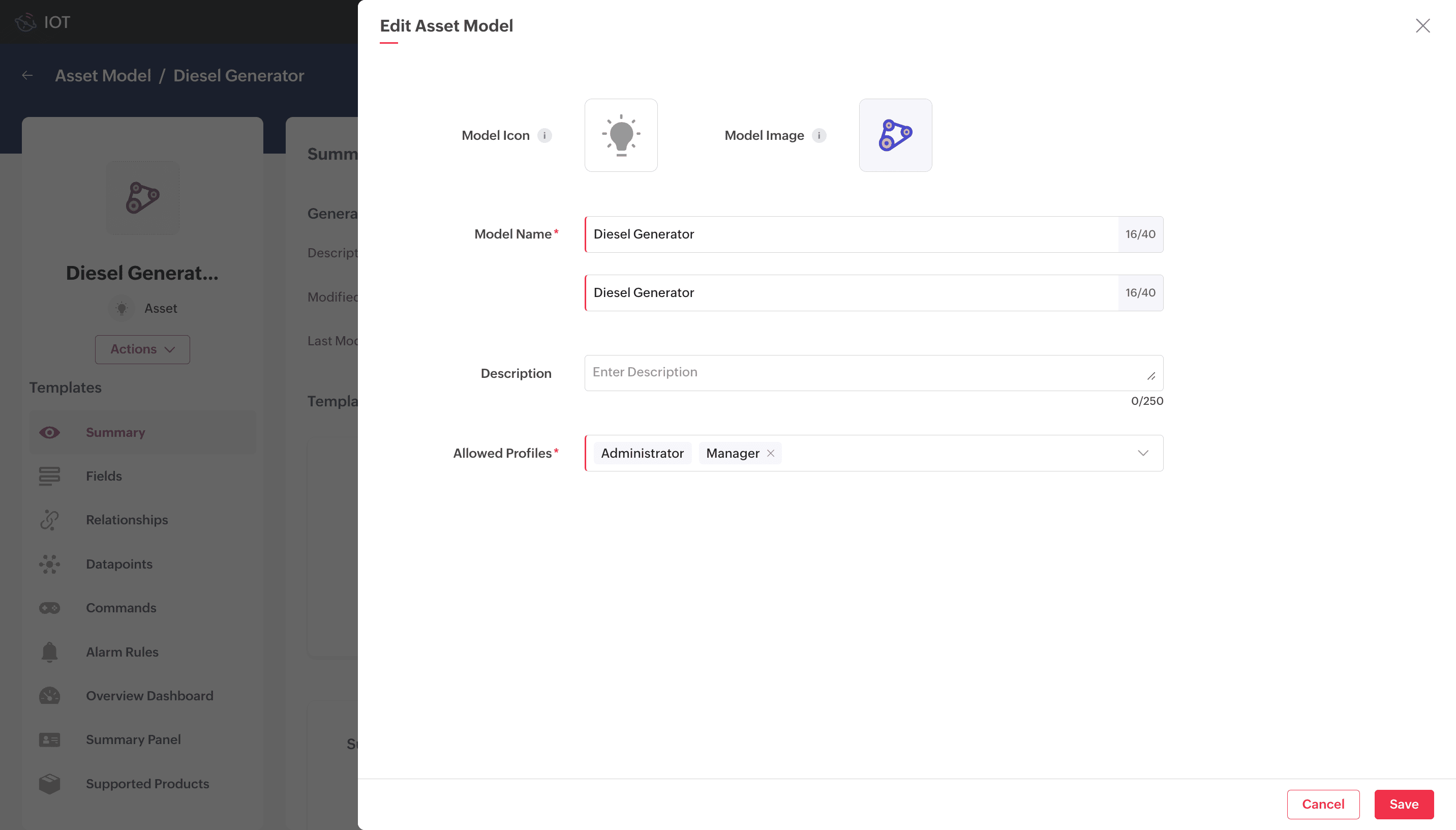The width and height of the screenshot is (1456, 830).
Task: Open the Actions dropdown menu
Action: 142,349
